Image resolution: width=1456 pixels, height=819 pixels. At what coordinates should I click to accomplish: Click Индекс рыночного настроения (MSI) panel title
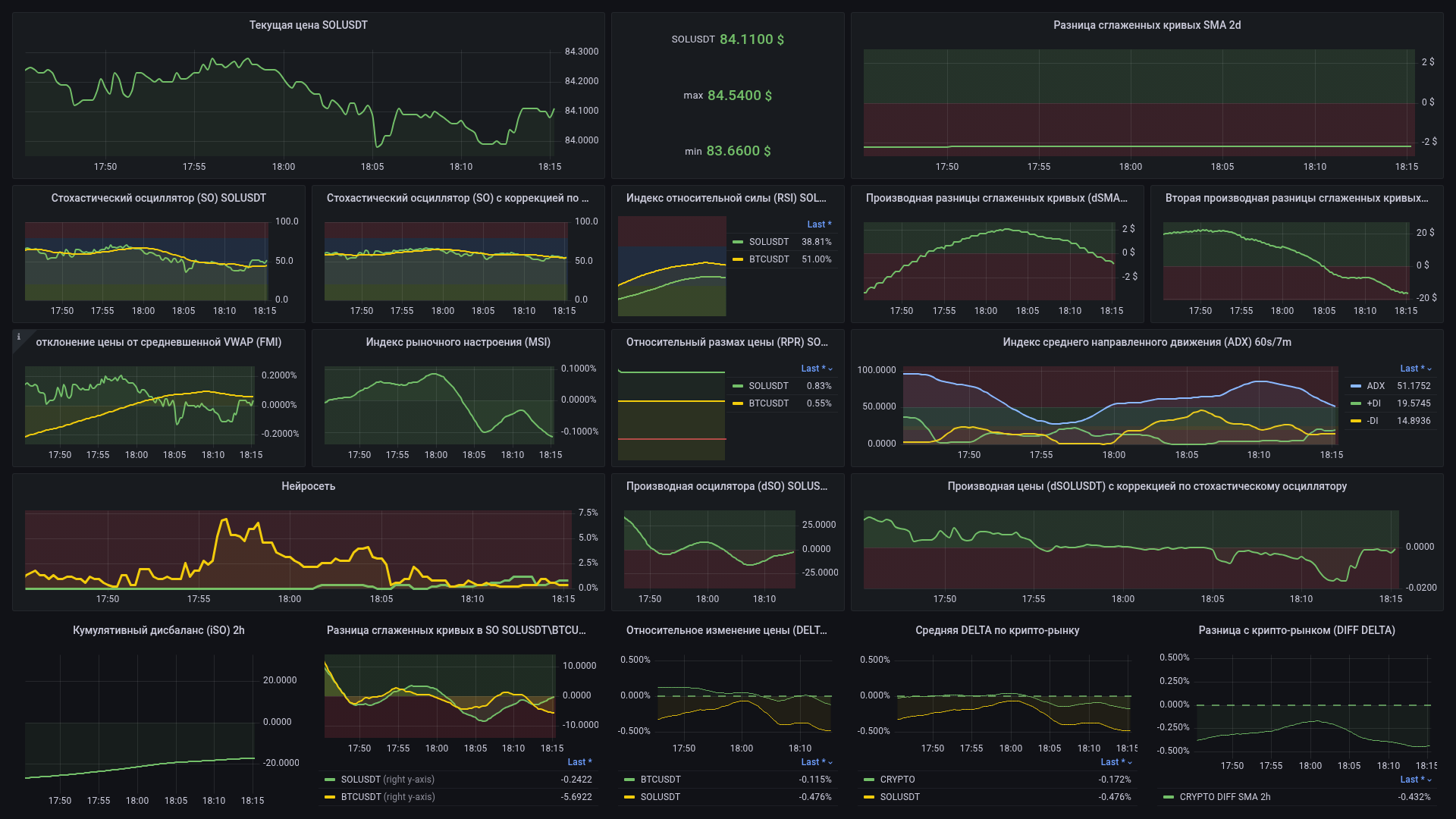pos(458,342)
